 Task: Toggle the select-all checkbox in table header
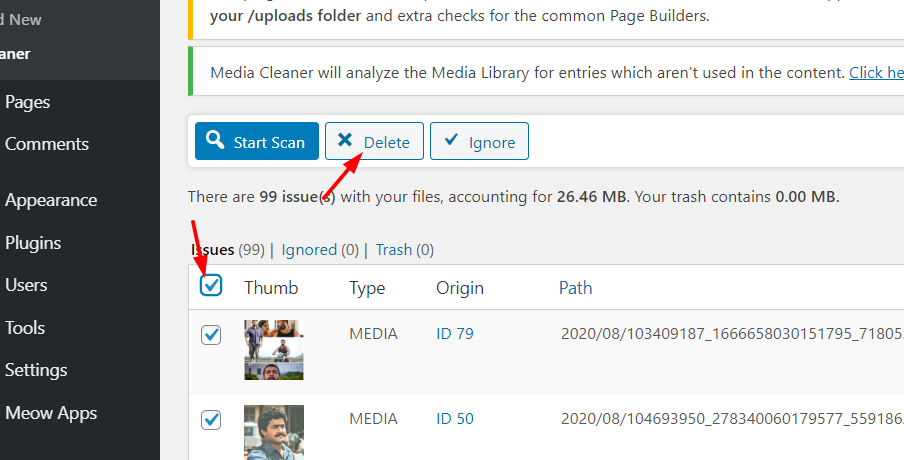point(211,285)
